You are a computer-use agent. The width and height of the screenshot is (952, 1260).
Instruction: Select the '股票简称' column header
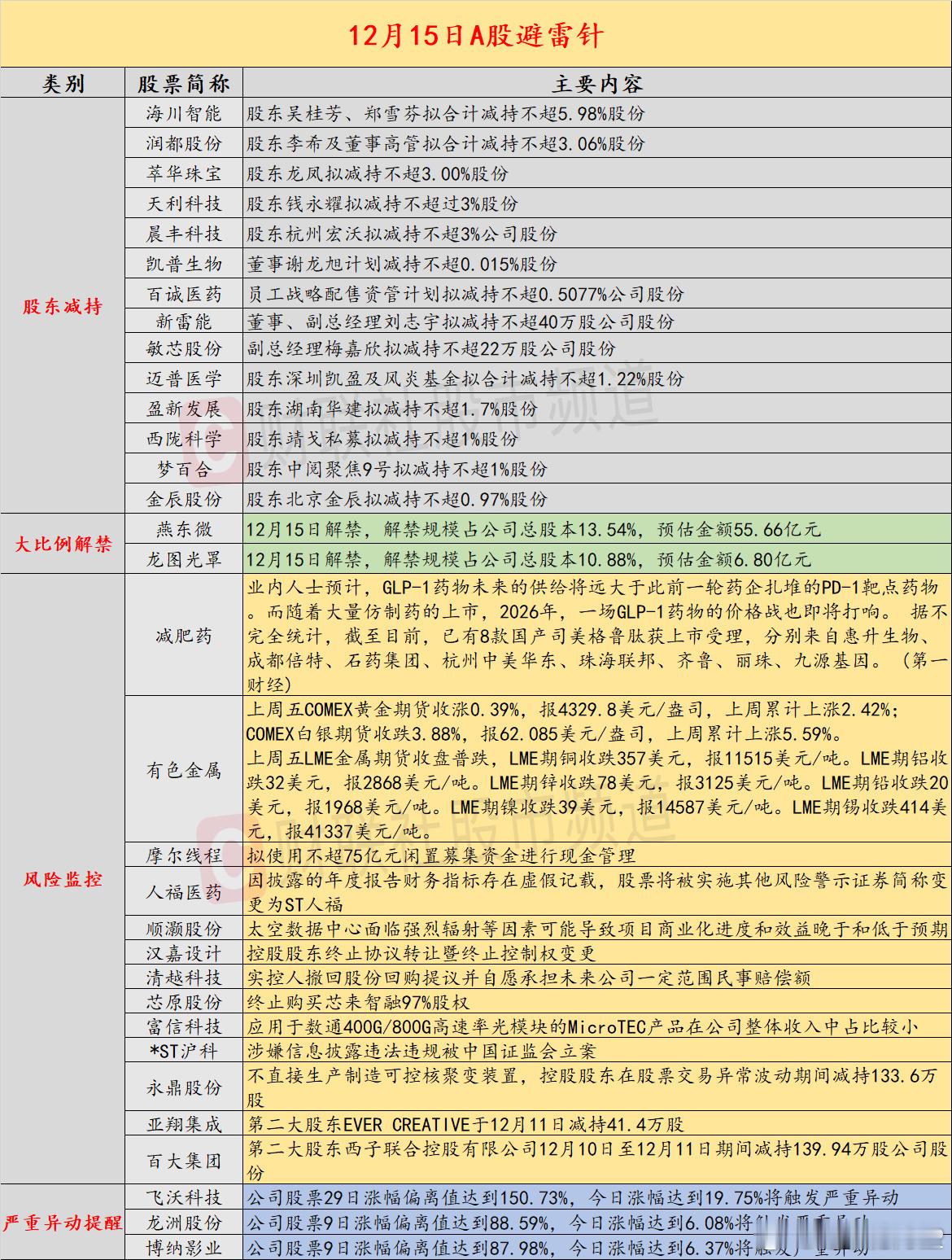[x=184, y=84]
